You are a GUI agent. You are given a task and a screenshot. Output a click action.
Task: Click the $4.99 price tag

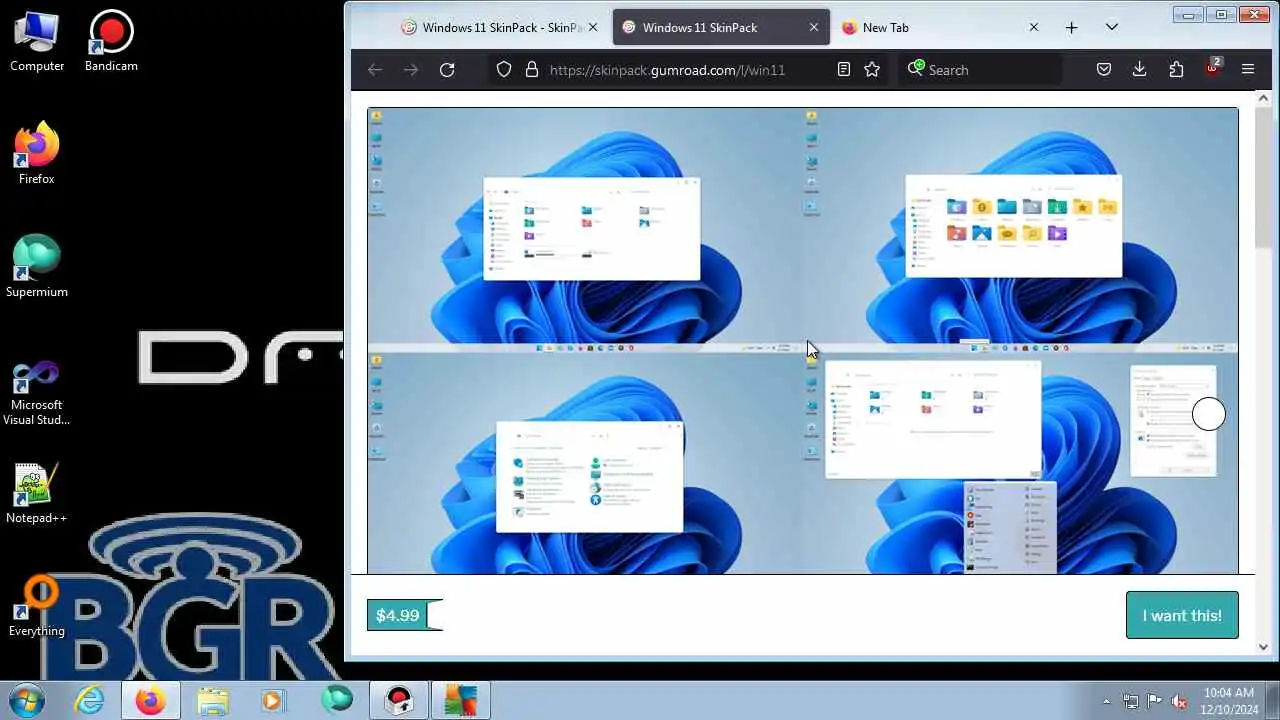click(404, 615)
